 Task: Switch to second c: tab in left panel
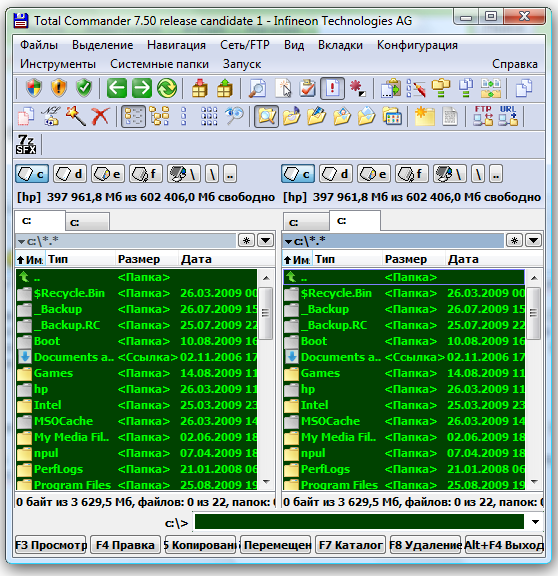point(87,222)
